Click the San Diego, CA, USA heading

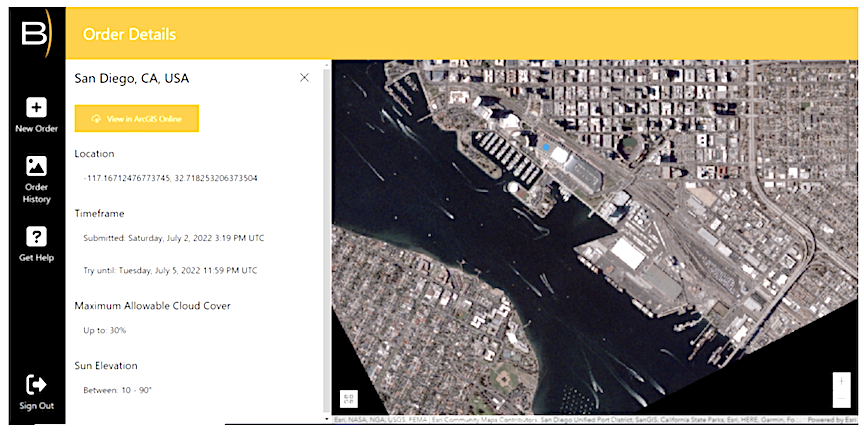[132, 78]
